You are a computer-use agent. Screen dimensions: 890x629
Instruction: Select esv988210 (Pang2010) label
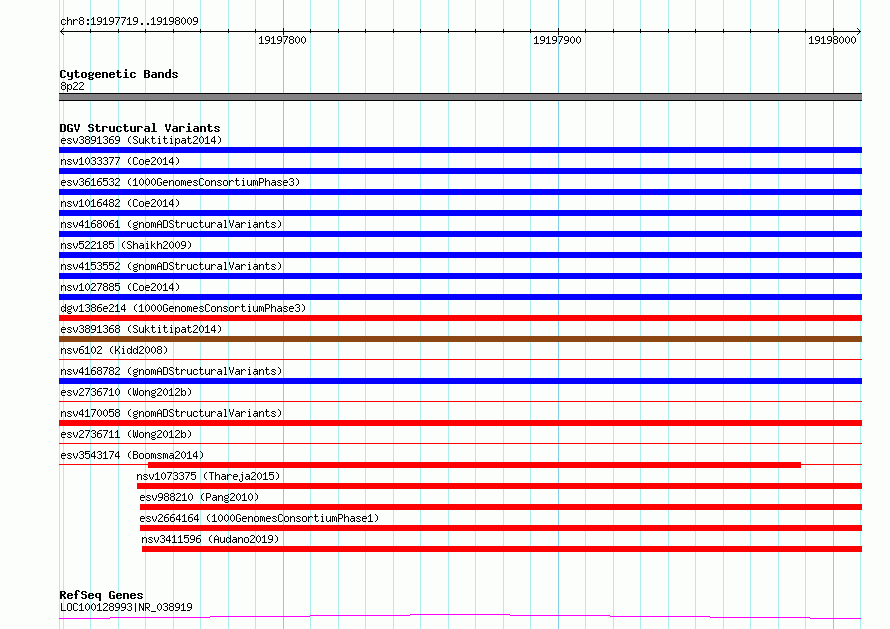199,497
